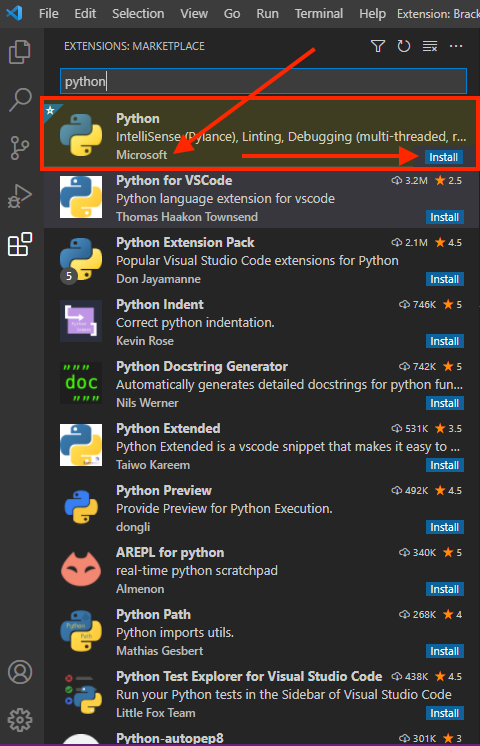Open the Terminal menu
This screenshot has height=746, width=480.
tap(319, 13)
